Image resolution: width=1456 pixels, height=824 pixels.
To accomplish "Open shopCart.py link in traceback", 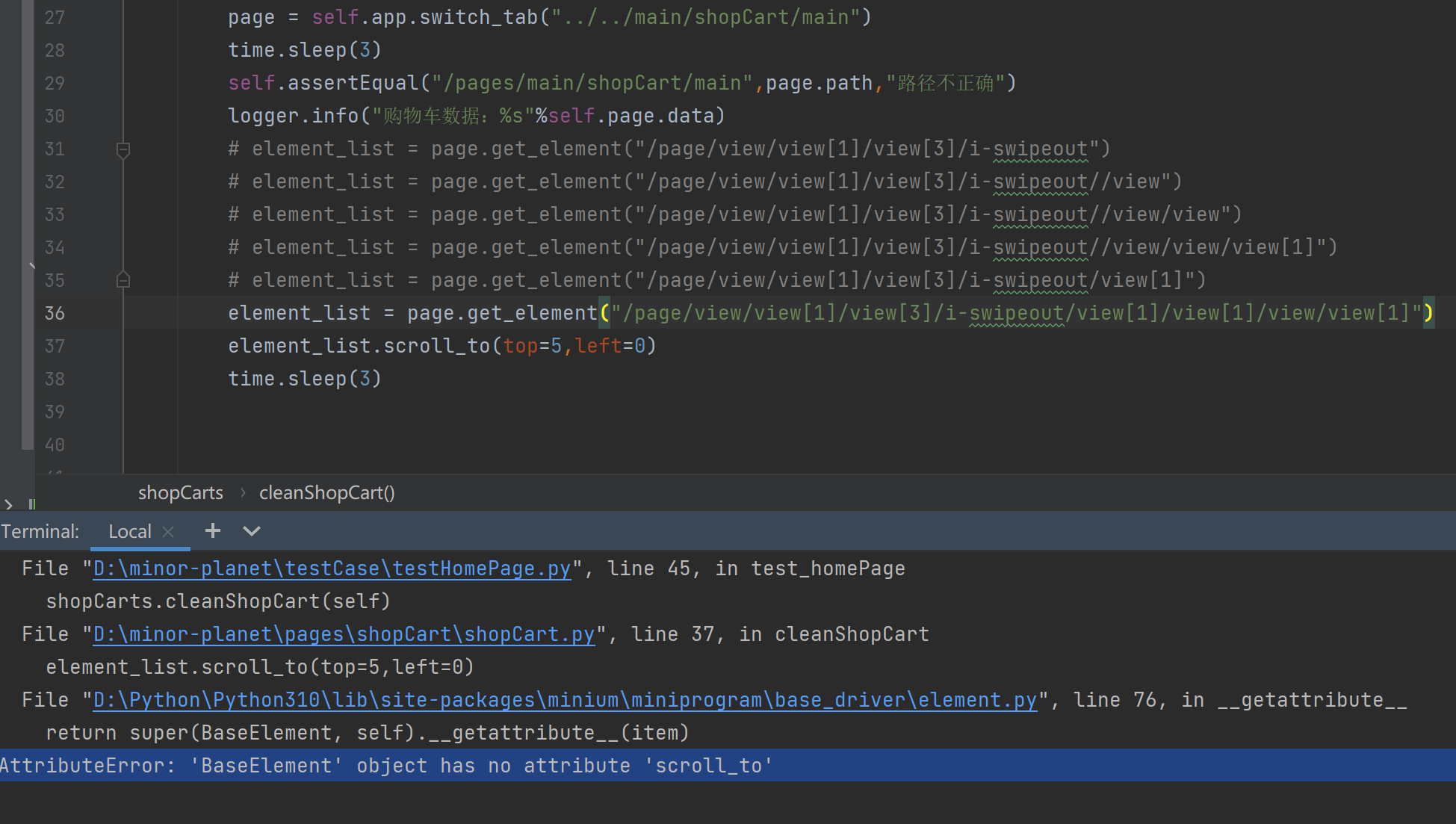I will tap(344, 635).
